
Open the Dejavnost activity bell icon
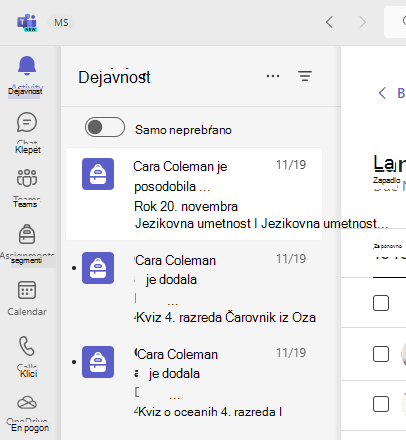26,66
